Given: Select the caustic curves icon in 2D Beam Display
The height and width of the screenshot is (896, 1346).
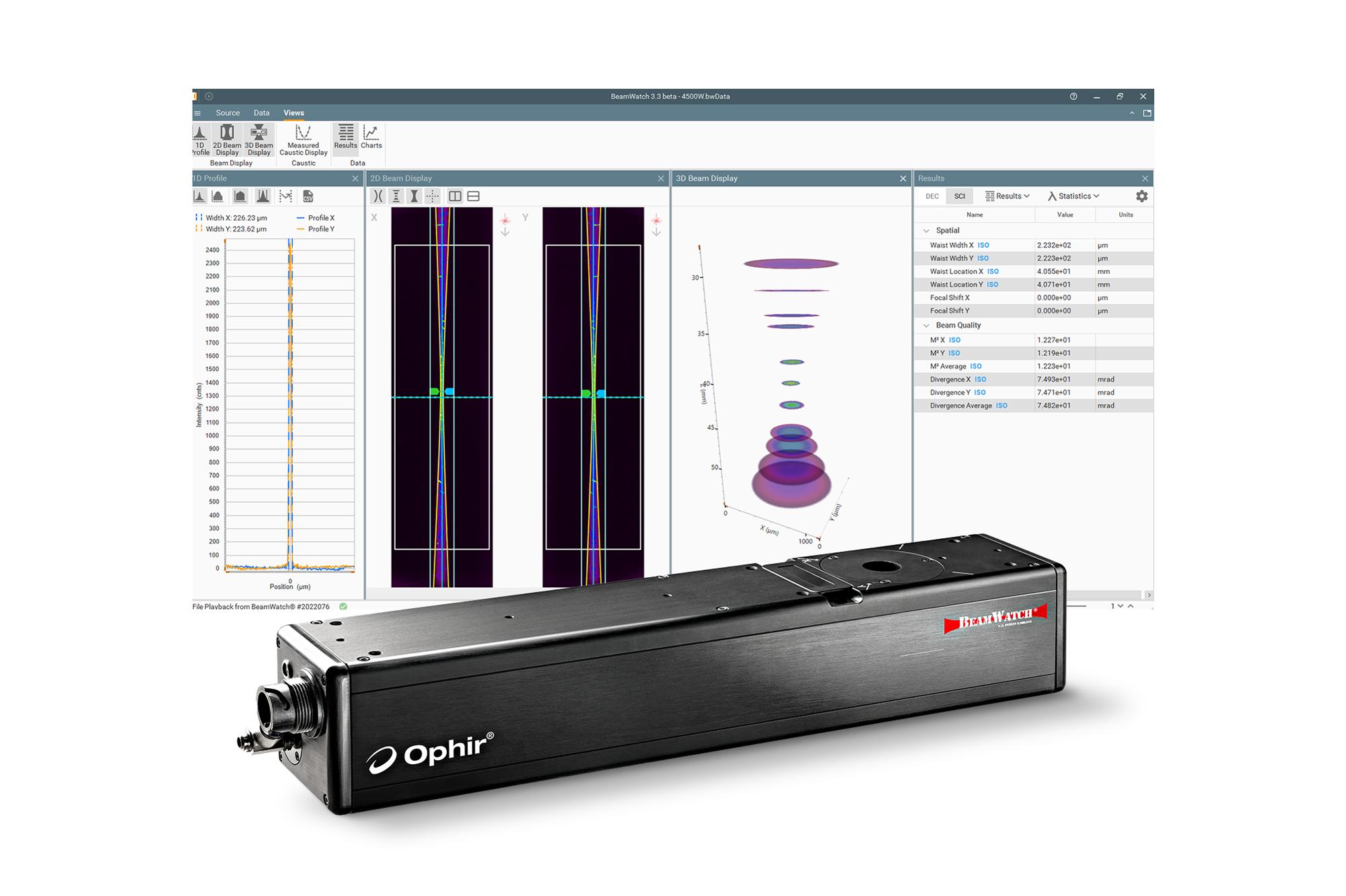Looking at the screenshot, I should 378,196.
